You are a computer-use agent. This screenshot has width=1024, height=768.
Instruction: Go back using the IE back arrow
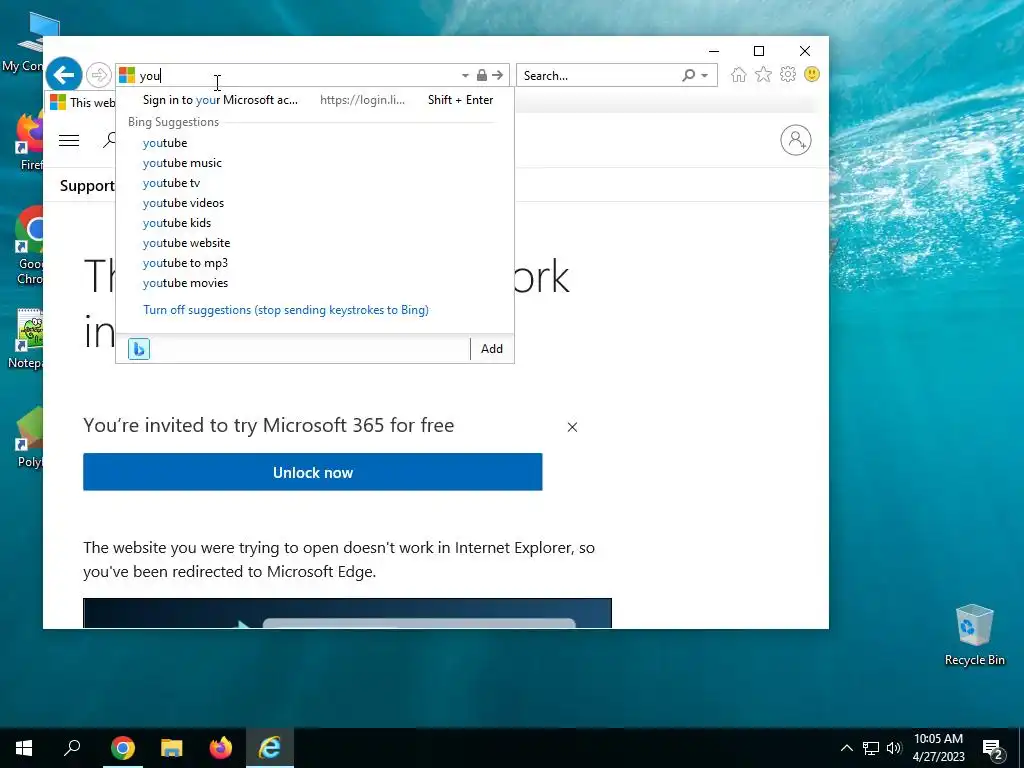point(64,75)
